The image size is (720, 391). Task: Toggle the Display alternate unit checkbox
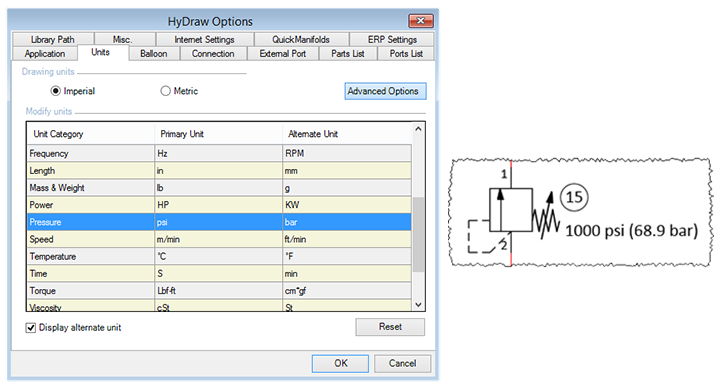(31, 328)
